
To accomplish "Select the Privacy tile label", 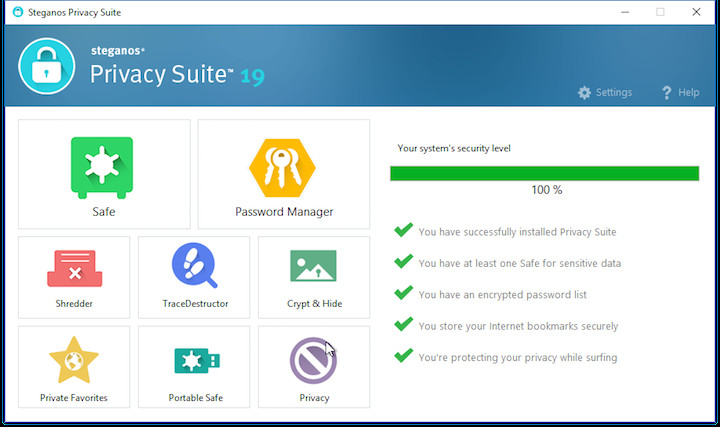I will coord(315,398).
